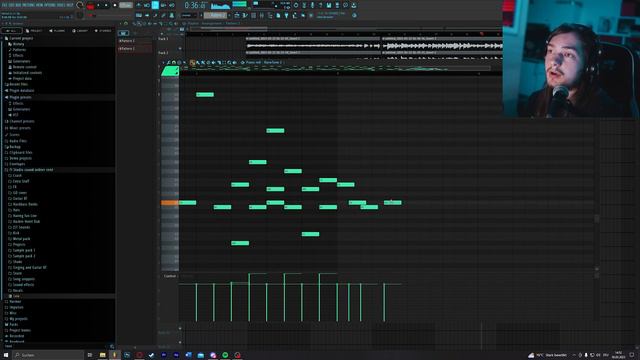Viewport: 640px width, 360px height.
Task: Select the highlighted Draw tool in piano roll
Action: tap(192, 62)
